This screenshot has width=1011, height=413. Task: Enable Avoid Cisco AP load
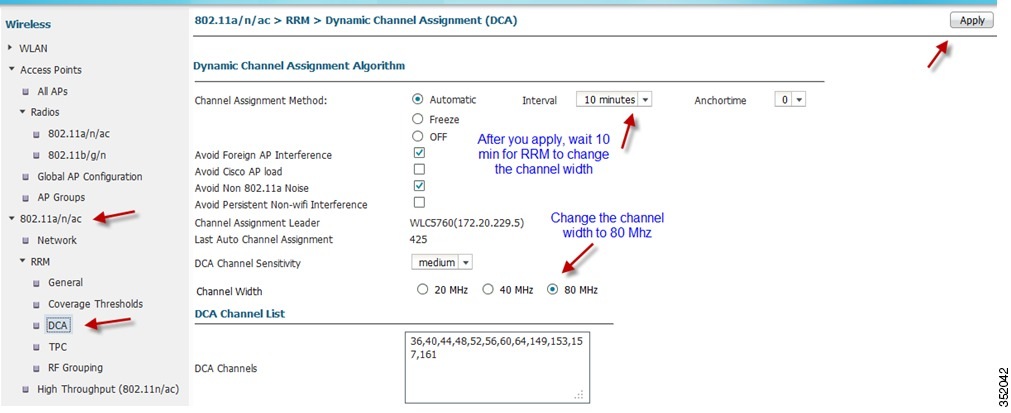point(419,169)
